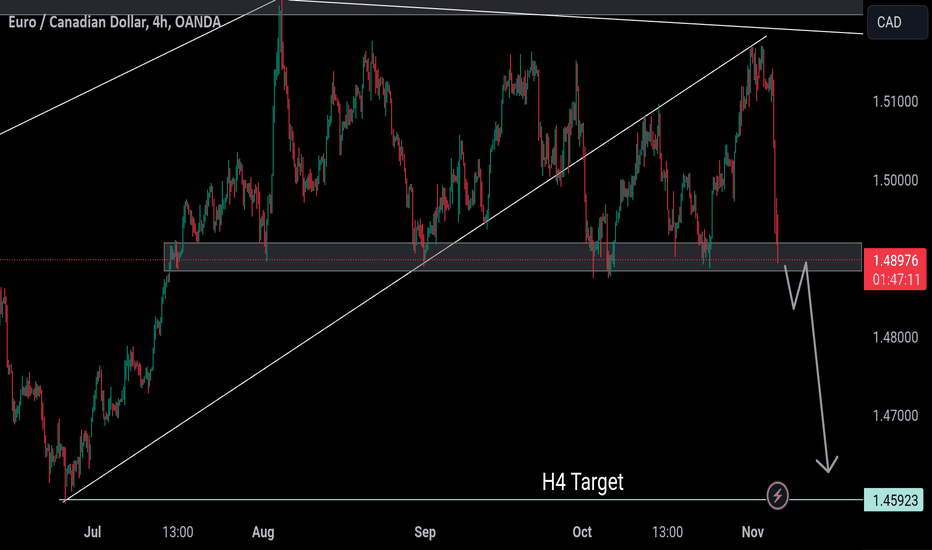Image resolution: width=932 pixels, height=550 pixels.
Task: Click the Aug label on time axis
Action: pos(263,532)
